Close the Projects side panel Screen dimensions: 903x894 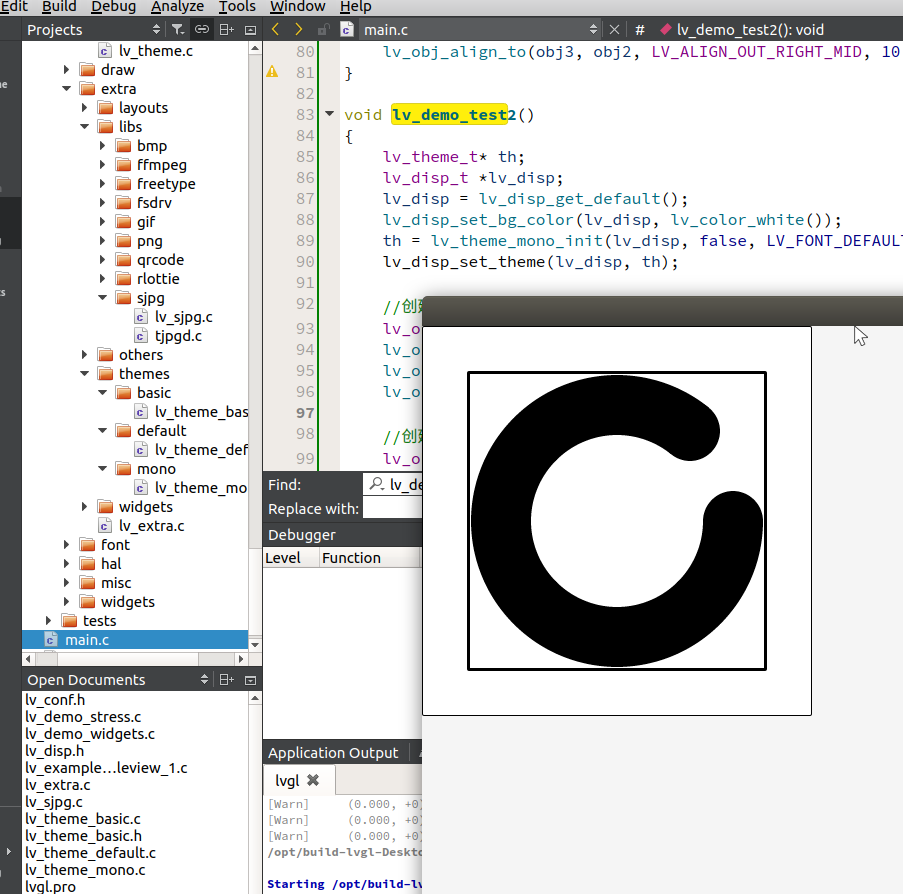[x=250, y=30]
